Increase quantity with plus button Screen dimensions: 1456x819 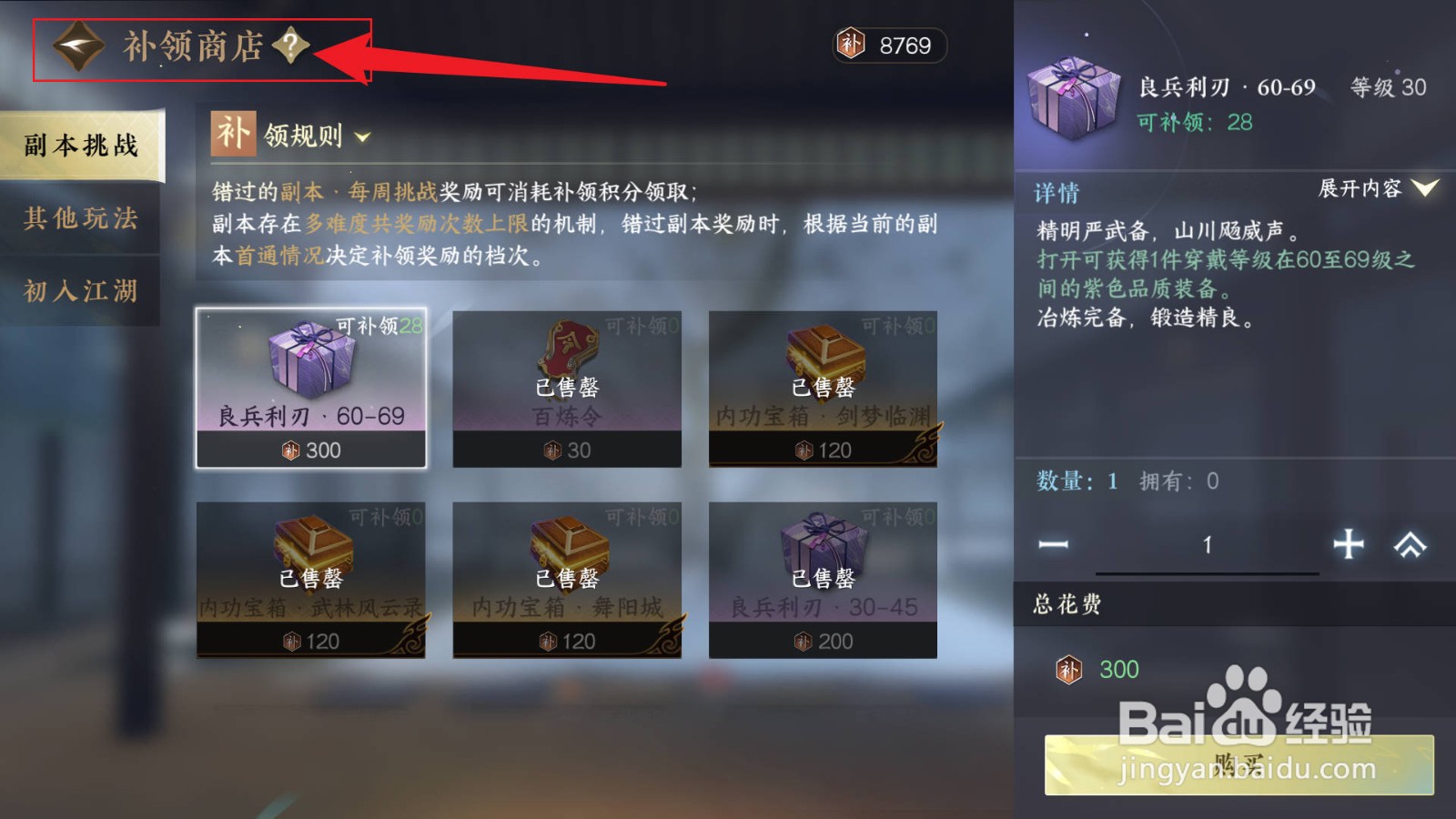[1348, 544]
